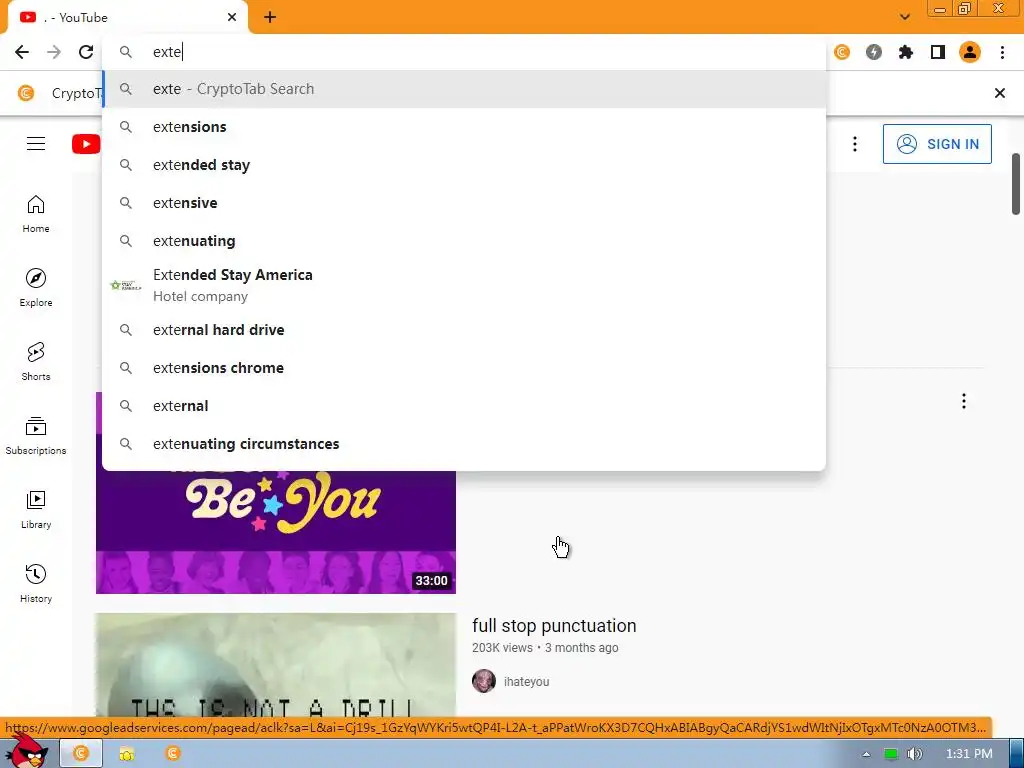
Task: Reload the current page
Action: (86, 52)
